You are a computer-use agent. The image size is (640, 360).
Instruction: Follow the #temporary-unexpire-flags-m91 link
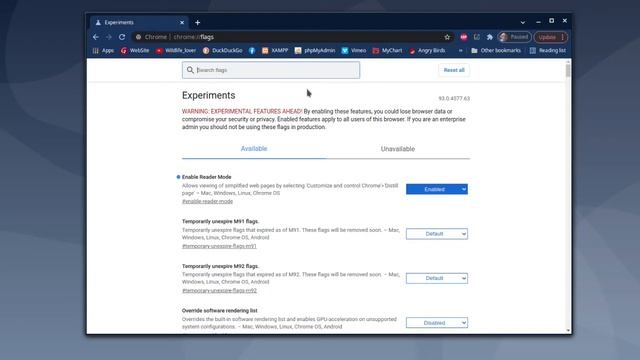tap(219, 246)
